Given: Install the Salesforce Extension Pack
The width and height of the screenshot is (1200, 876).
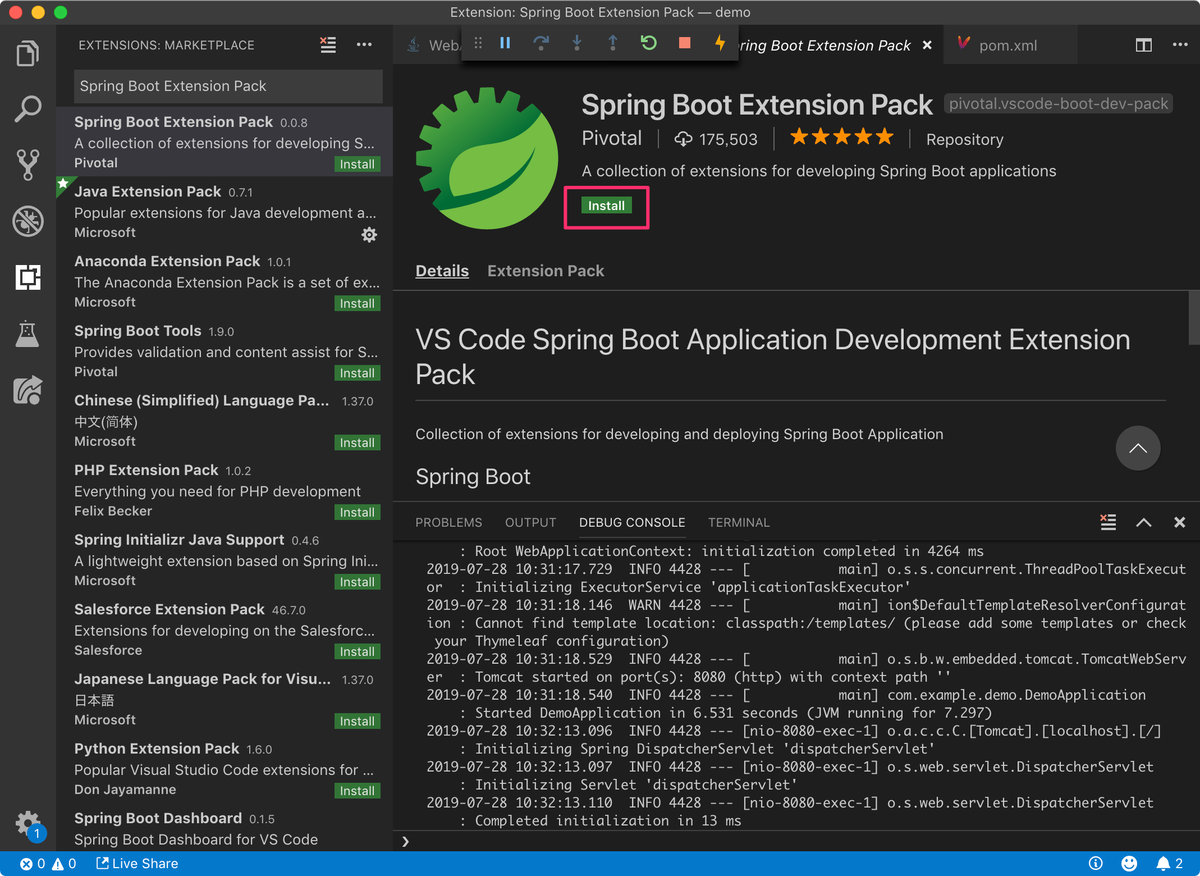Looking at the screenshot, I should coord(357,651).
